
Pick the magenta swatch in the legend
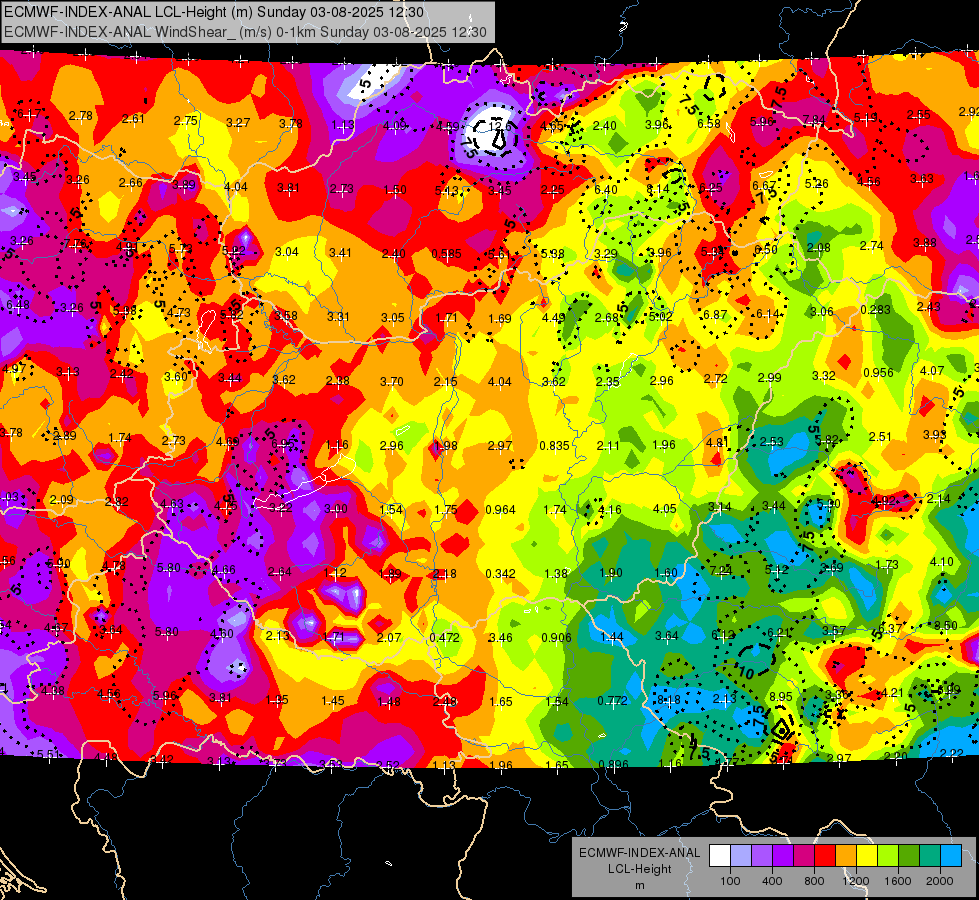804,855
